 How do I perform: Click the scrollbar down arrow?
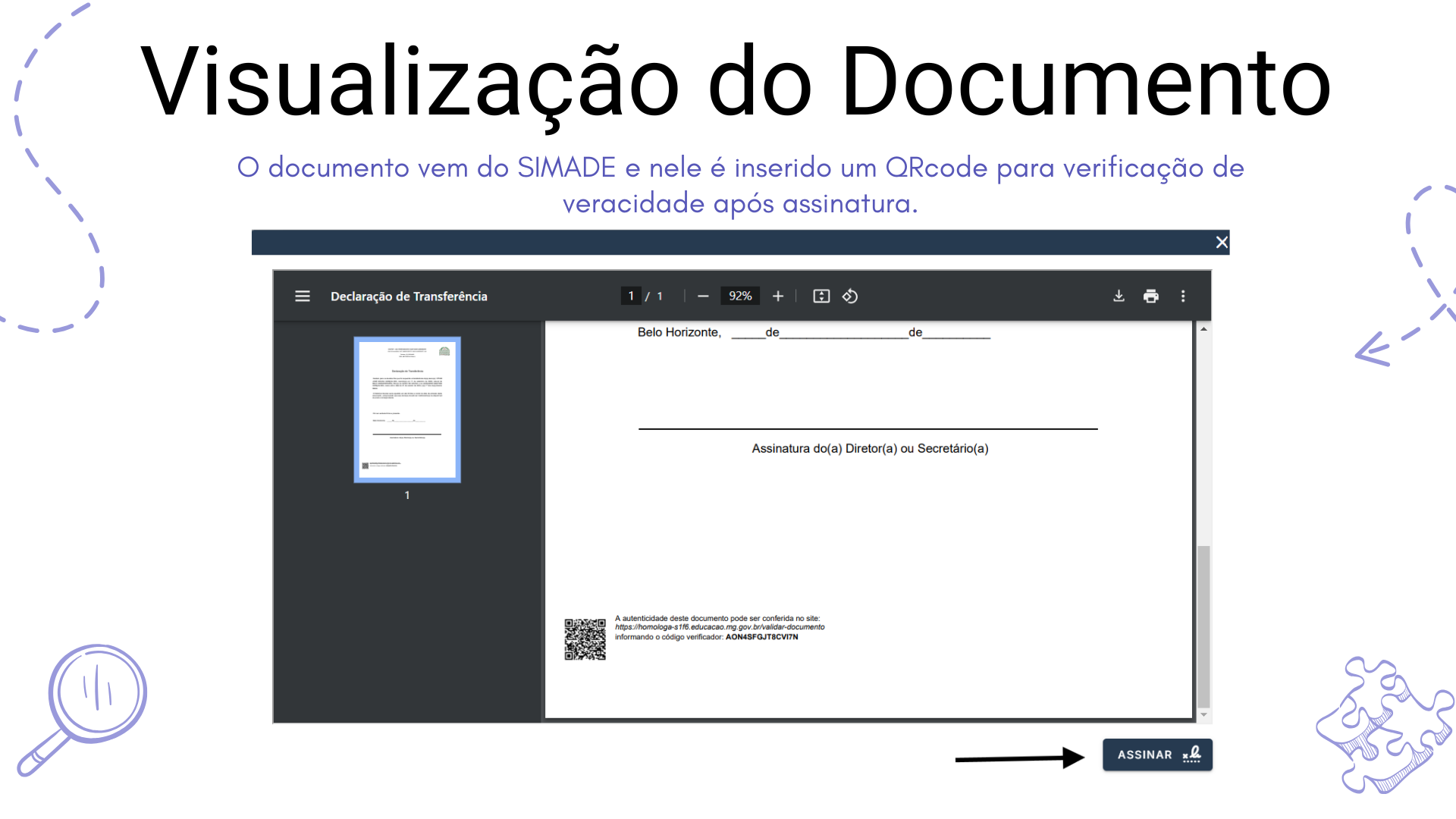tap(1203, 715)
